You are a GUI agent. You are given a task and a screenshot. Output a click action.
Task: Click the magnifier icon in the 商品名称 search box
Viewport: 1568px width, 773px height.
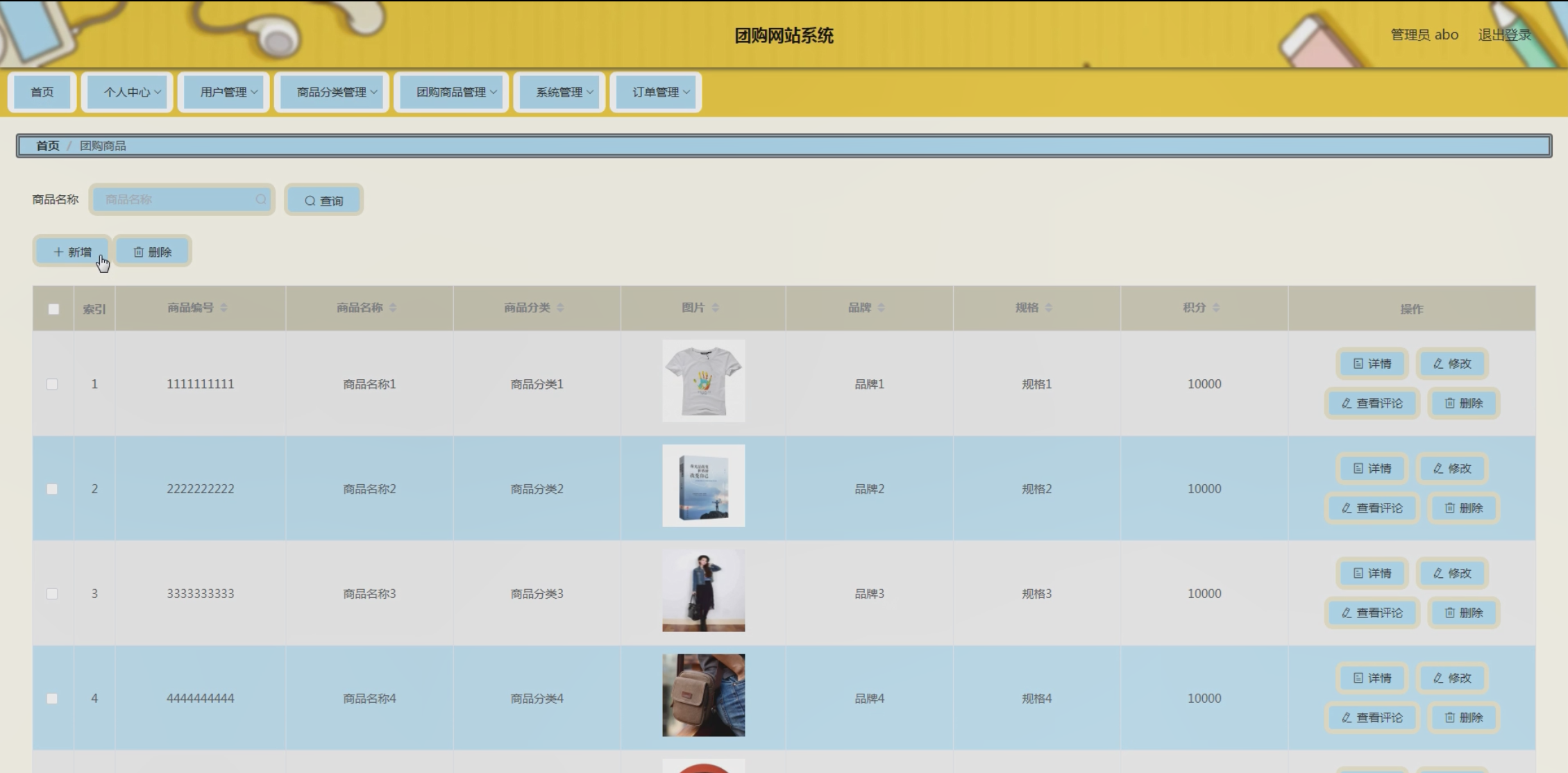260,199
